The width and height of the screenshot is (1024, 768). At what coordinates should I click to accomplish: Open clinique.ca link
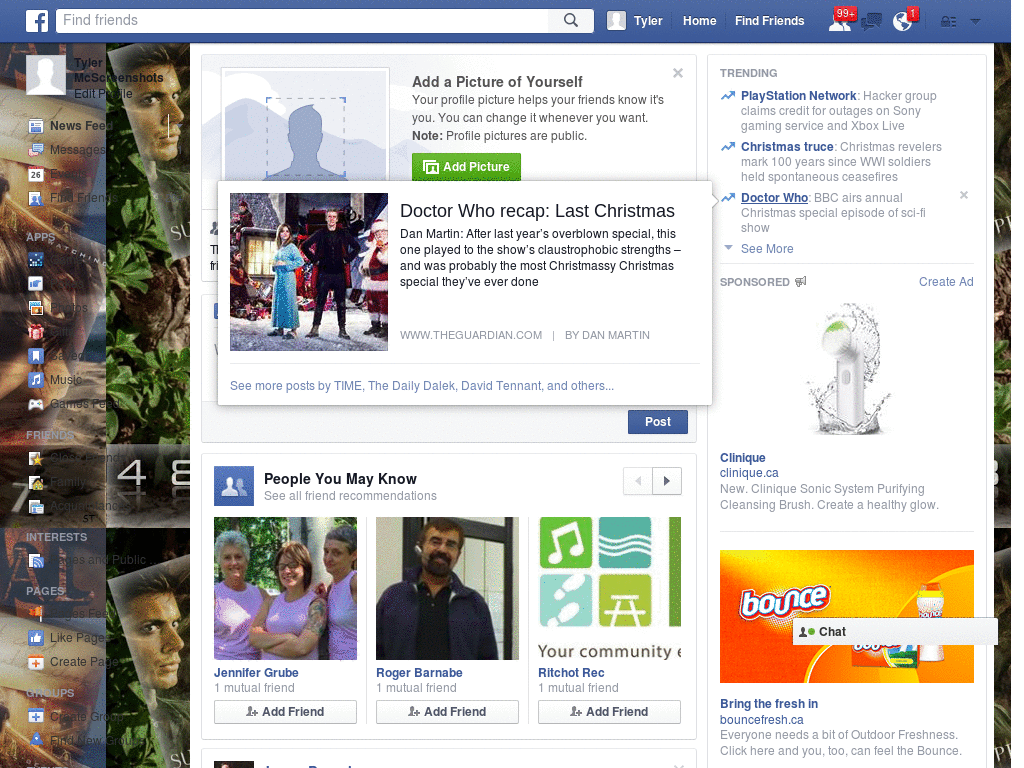coord(749,473)
